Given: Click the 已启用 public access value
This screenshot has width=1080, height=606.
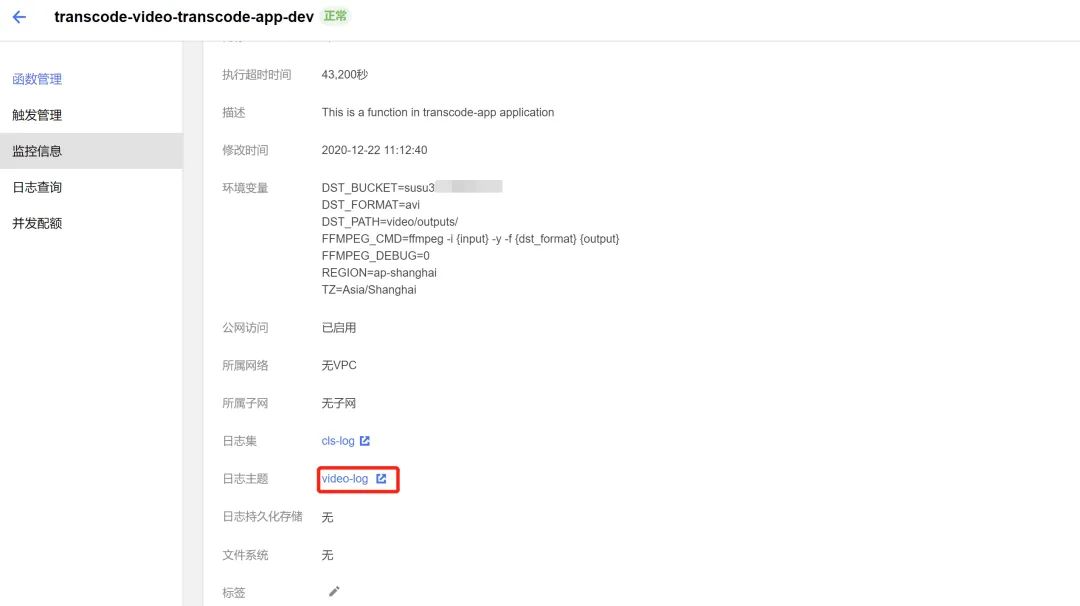Looking at the screenshot, I should [x=339, y=328].
